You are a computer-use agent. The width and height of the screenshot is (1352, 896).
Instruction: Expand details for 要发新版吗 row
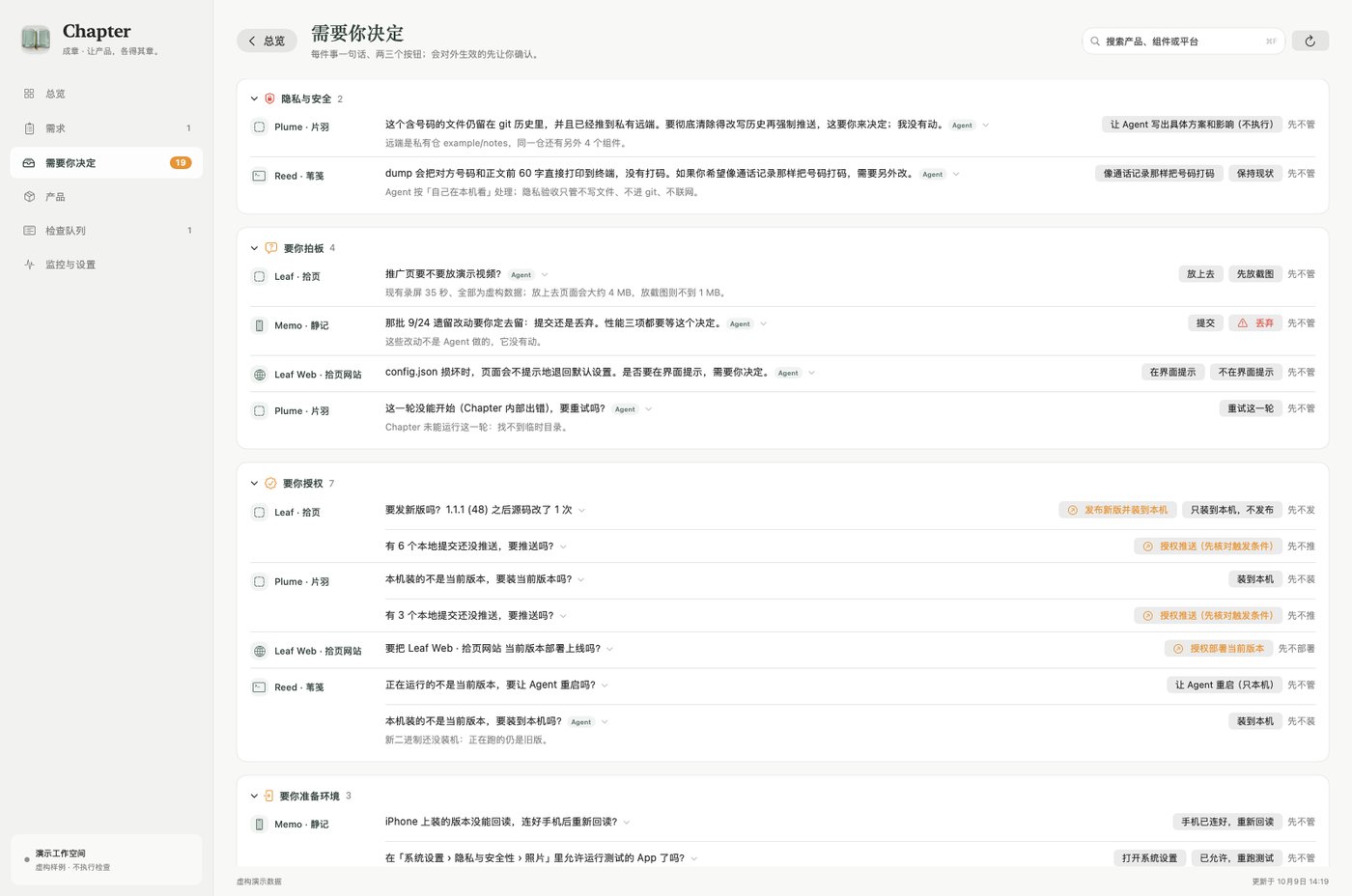click(581, 510)
